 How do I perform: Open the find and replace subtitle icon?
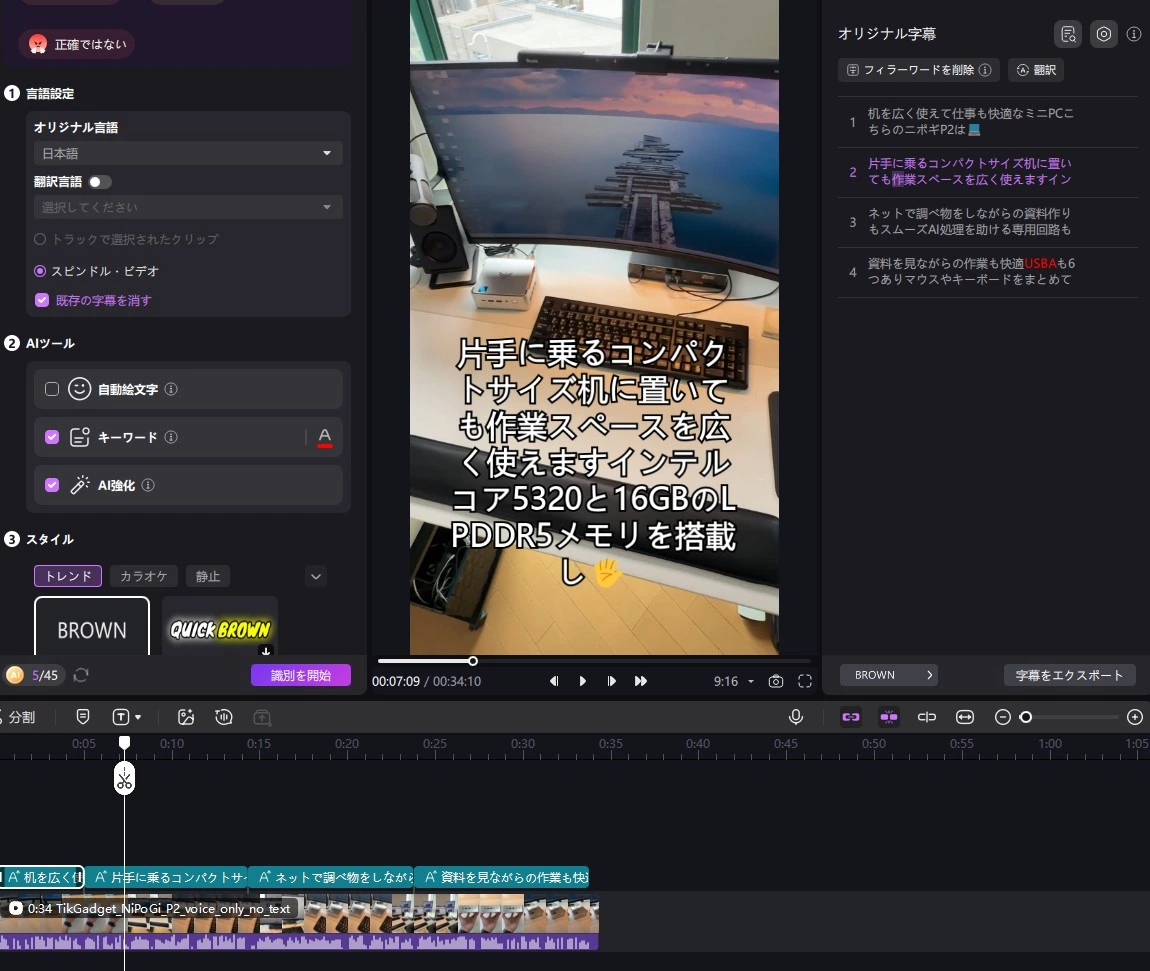tap(1068, 34)
